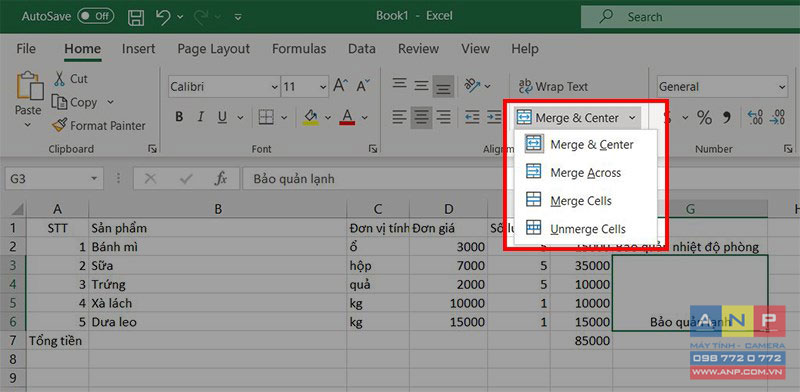Viewport: 800px width, 392px height.
Task: Click the Save icon in title bar
Action: (136, 17)
